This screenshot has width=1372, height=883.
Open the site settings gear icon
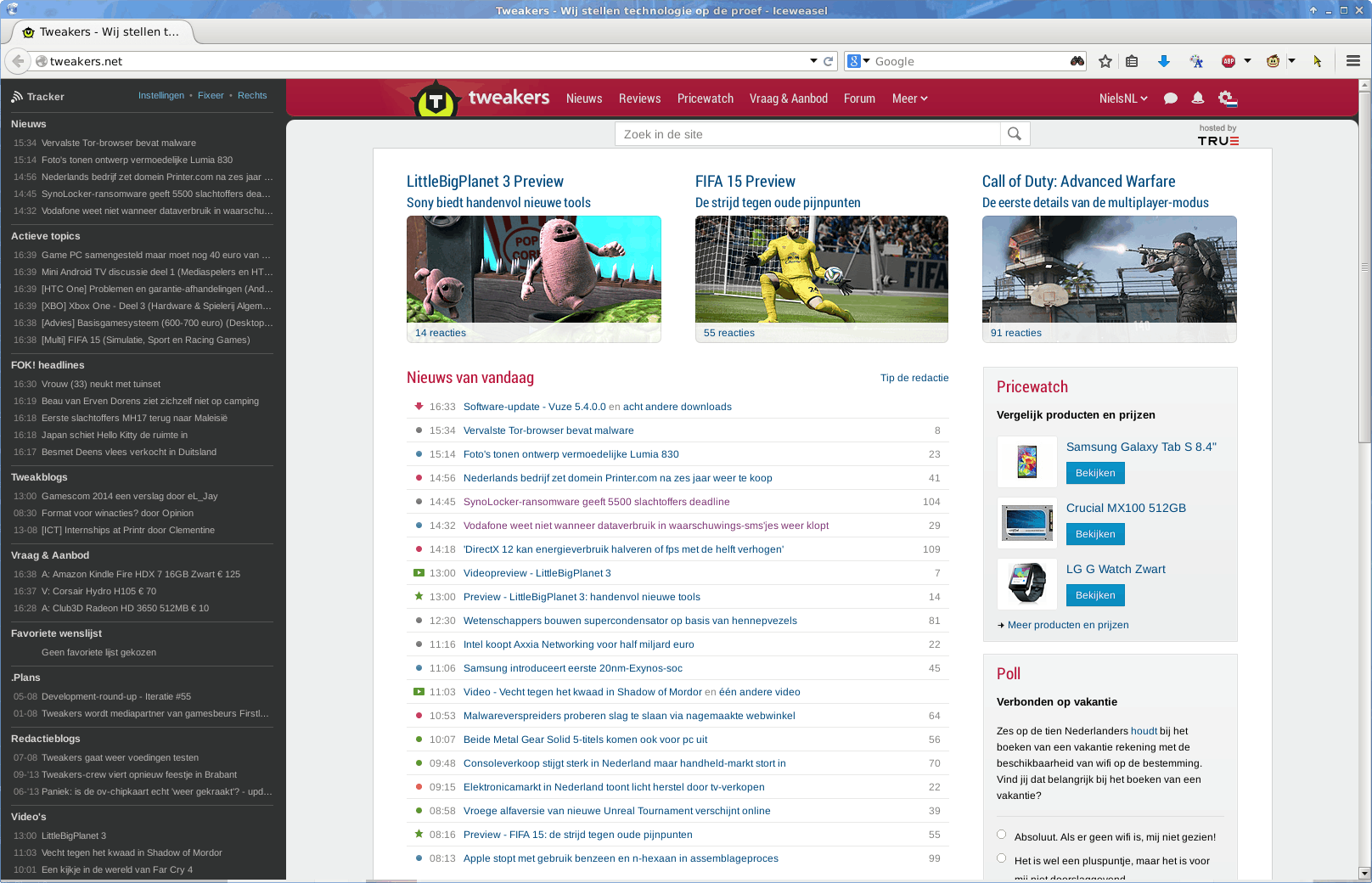tap(1228, 98)
